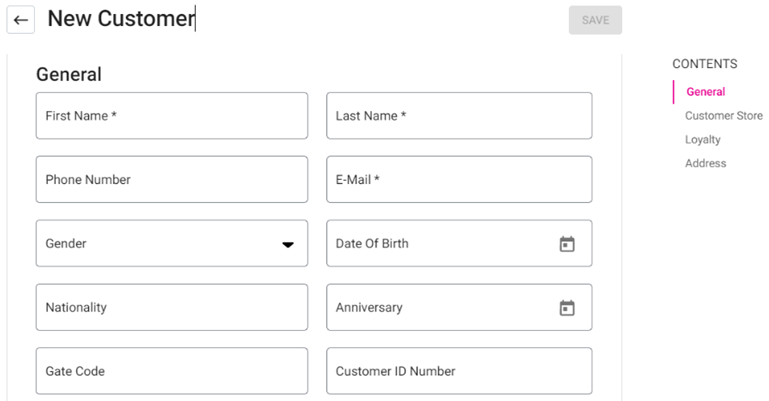Click the Customer ID Number field

coord(459,371)
